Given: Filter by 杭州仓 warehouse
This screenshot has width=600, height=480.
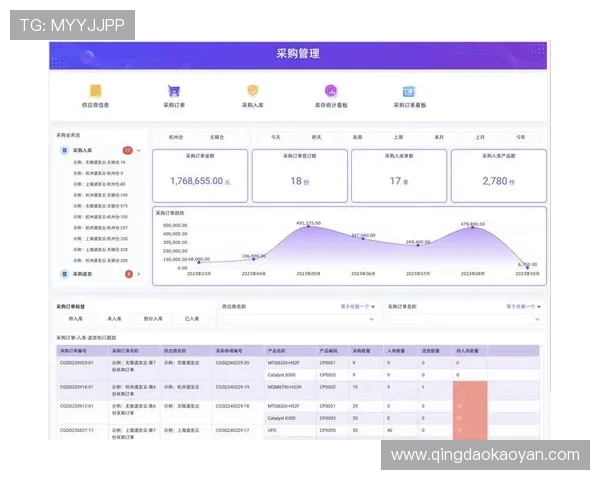Looking at the screenshot, I should 176,137.
